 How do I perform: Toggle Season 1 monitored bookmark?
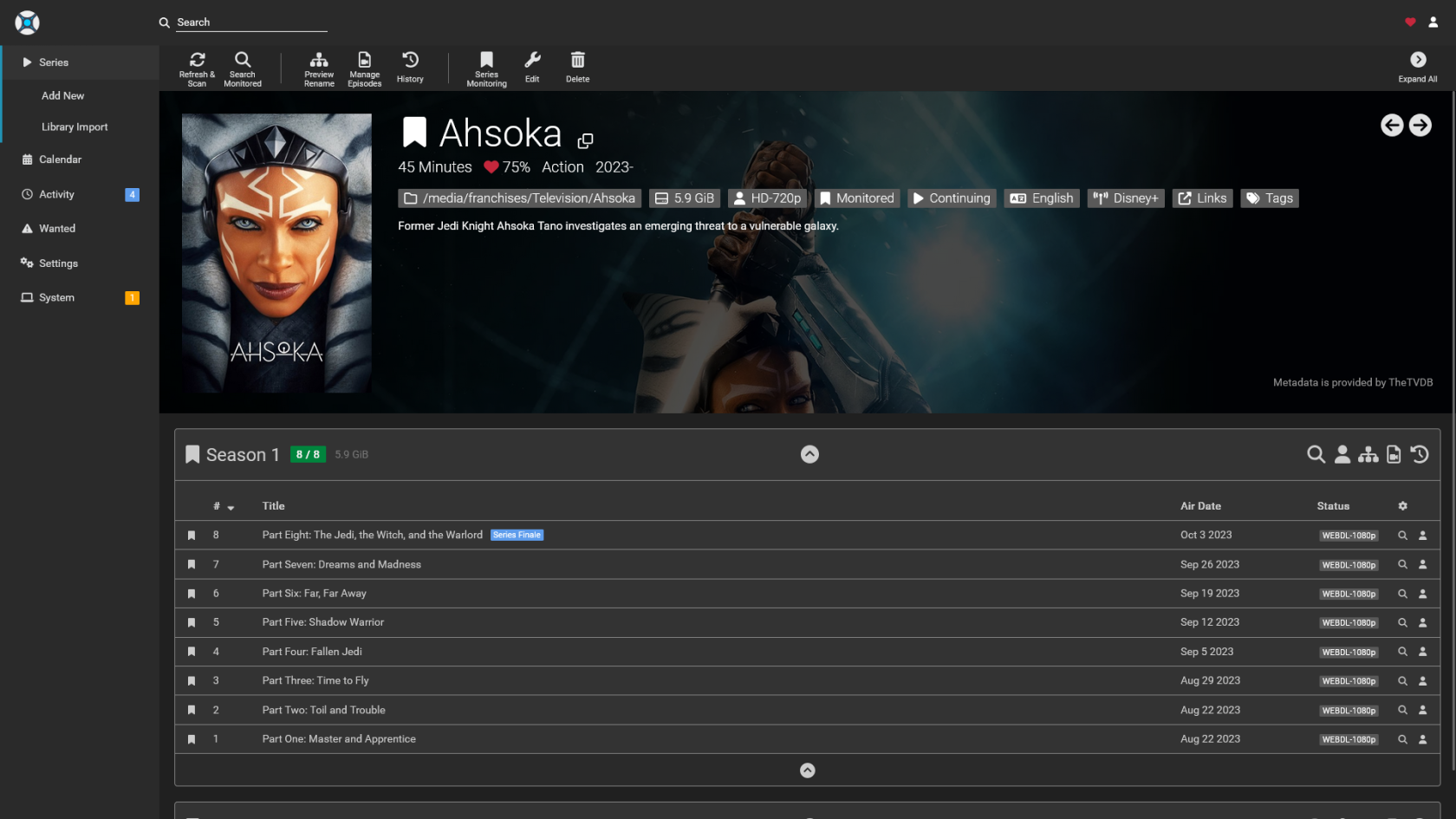pyautogui.click(x=192, y=454)
